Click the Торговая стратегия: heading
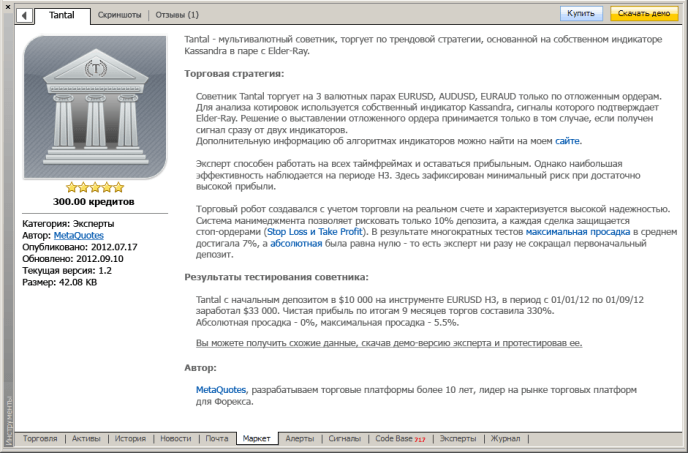The height and width of the screenshot is (453, 688). (234, 73)
